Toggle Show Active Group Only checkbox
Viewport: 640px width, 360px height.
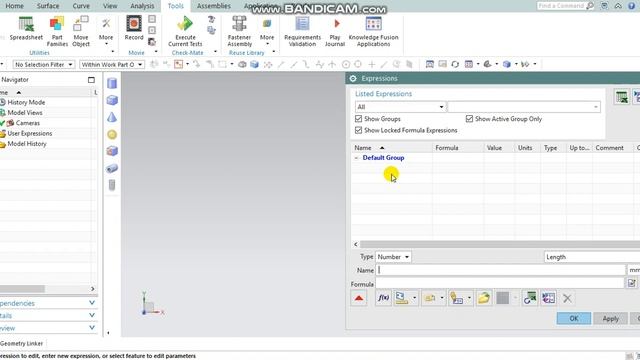pyautogui.click(x=469, y=119)
